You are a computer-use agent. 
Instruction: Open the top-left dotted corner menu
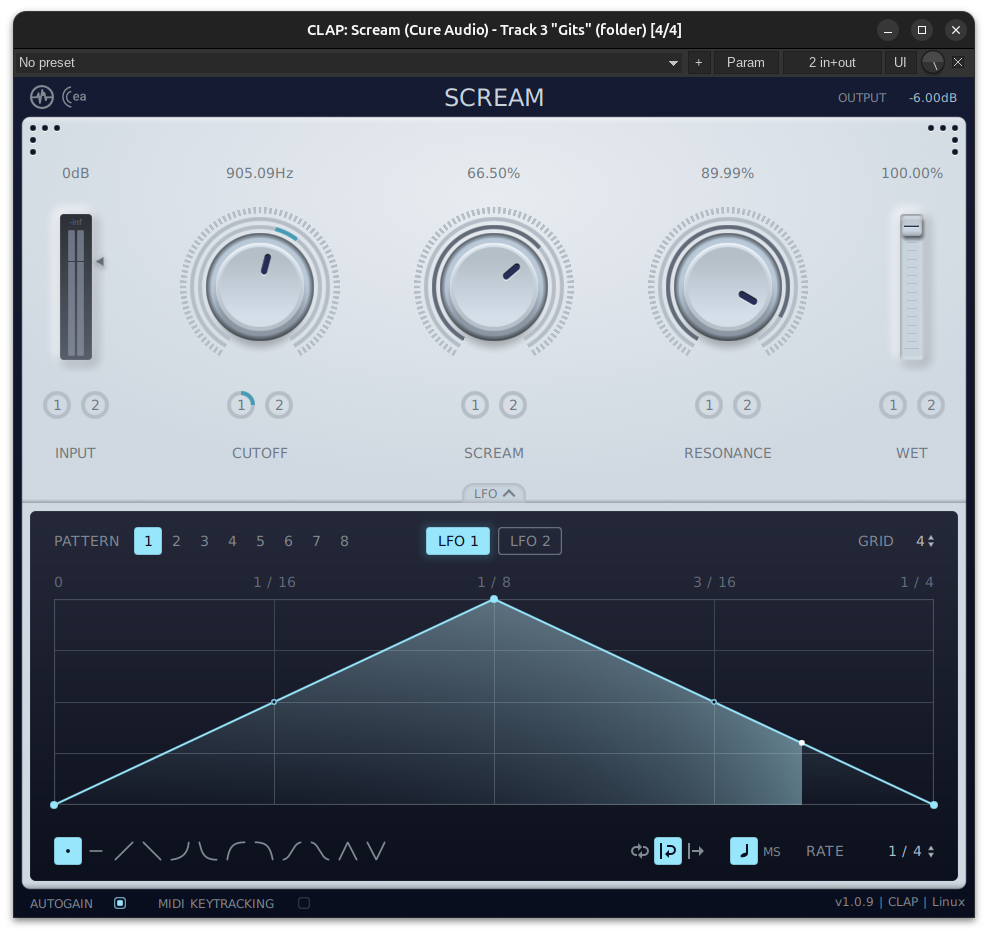(44, 138)
